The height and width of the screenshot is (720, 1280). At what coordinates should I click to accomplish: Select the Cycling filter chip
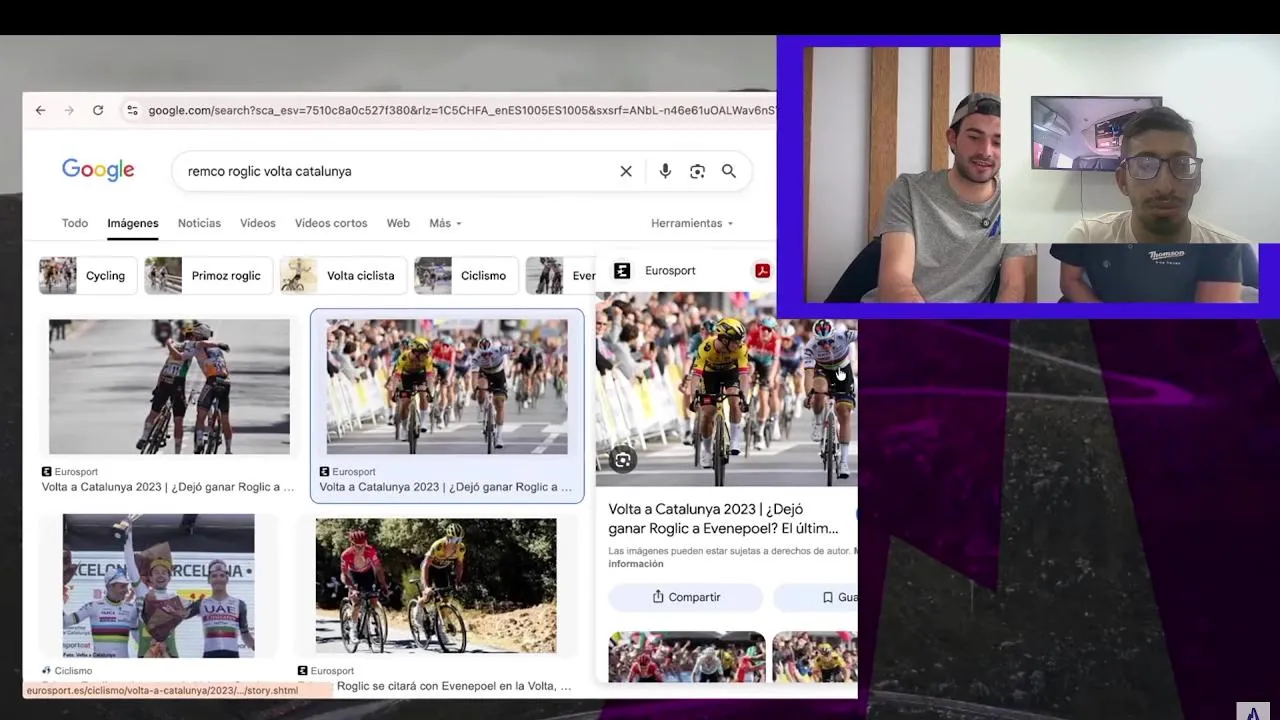[87, 276]
